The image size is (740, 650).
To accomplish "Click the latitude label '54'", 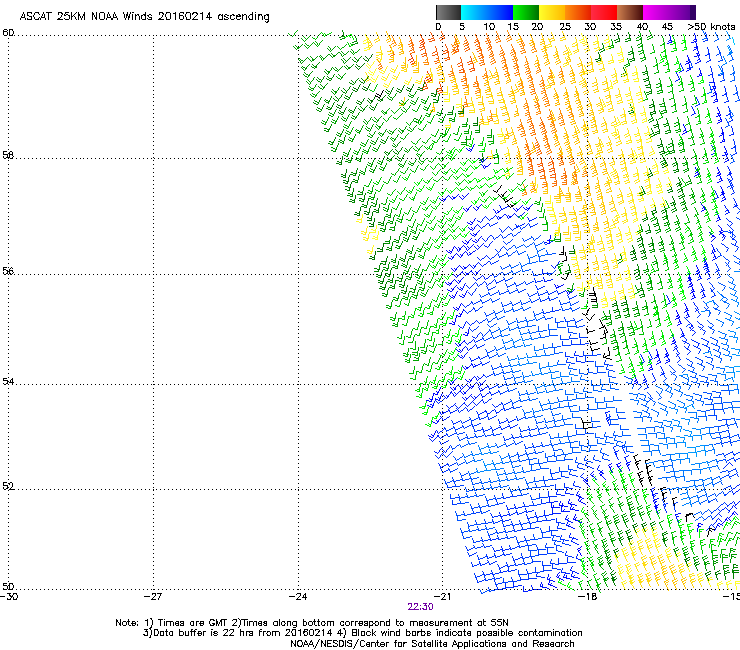I will 8,381.
